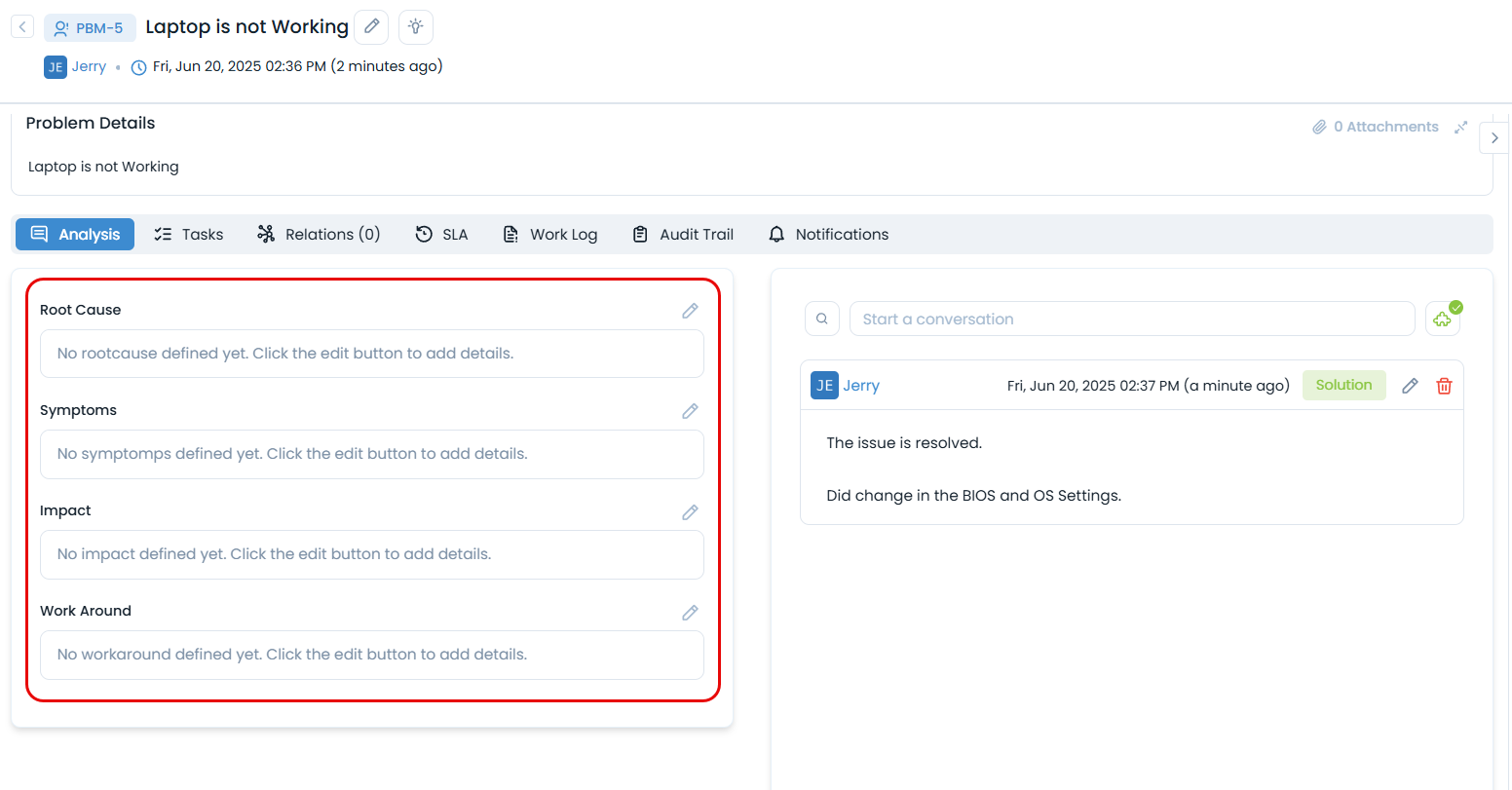
Task: Click the back arrow beside PBM-5
Action: (x=22, y=27)
